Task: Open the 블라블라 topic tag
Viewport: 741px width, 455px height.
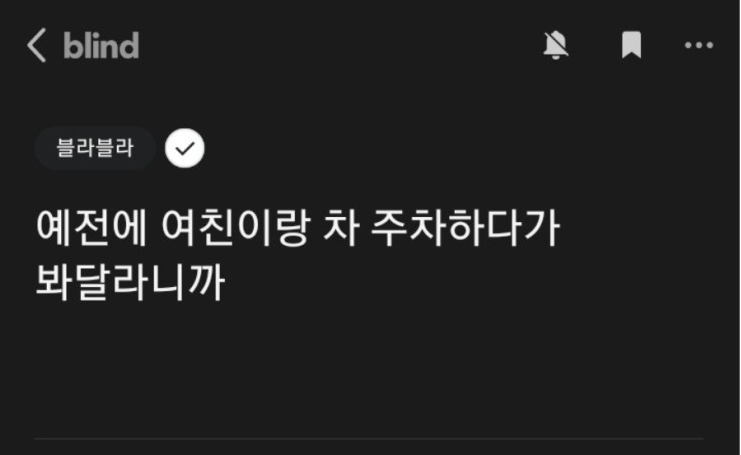Action: 95,148
